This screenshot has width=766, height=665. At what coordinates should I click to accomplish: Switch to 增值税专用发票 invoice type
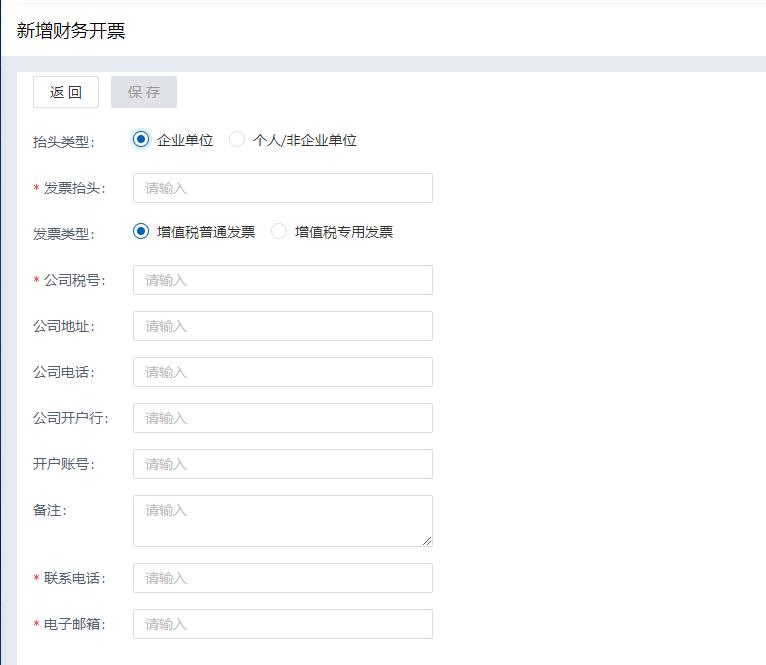(279, 232)
